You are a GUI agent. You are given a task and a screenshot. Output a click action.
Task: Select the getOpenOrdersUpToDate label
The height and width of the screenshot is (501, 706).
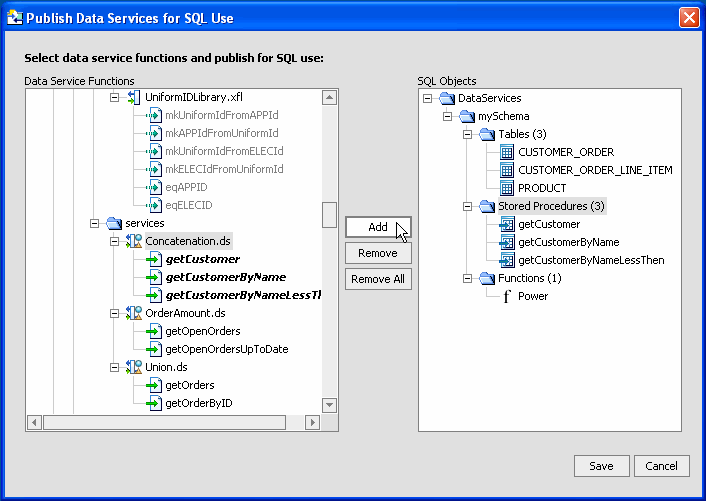tap(227, 349)
